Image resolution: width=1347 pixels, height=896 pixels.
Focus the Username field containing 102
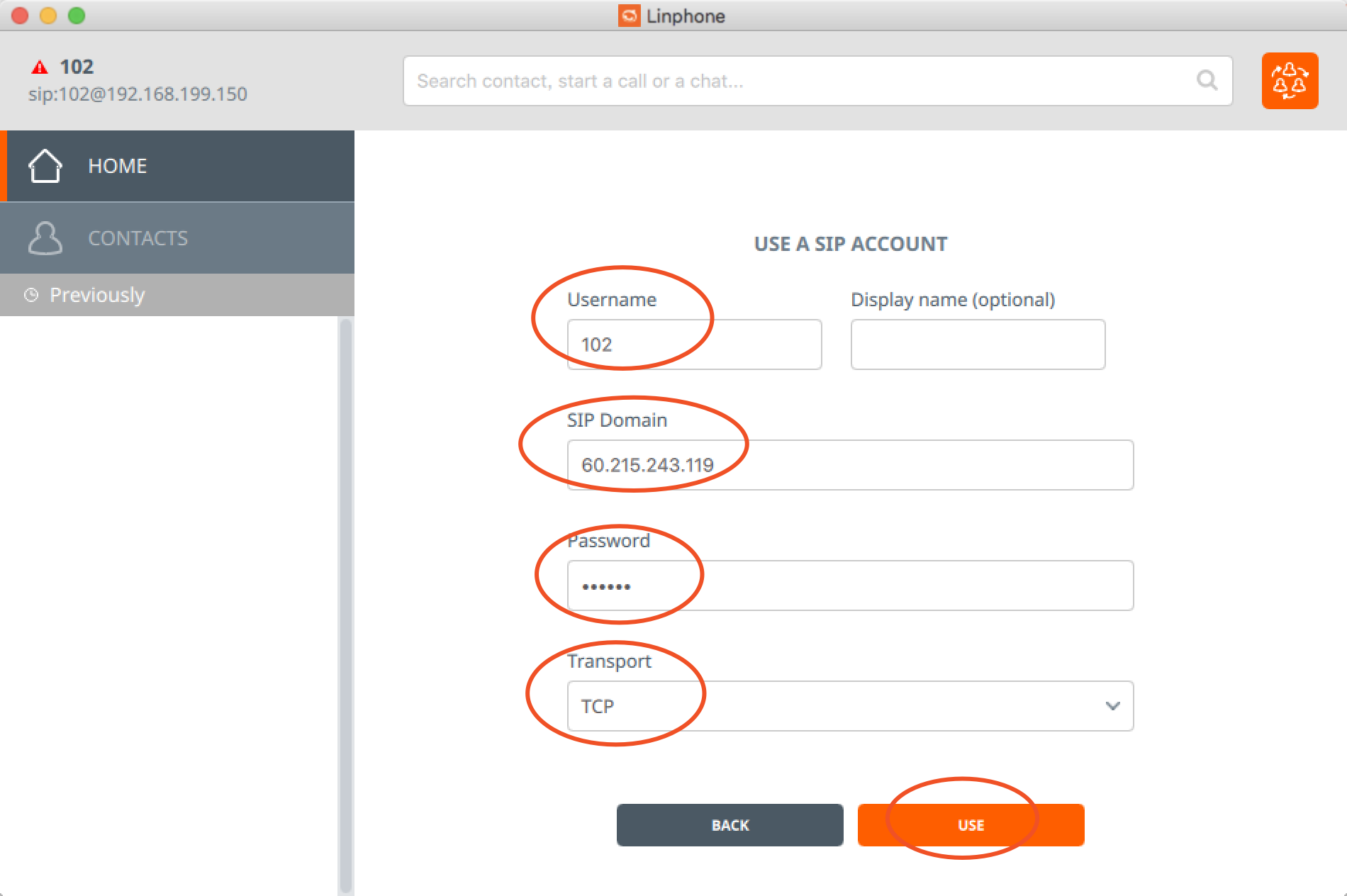694,345
